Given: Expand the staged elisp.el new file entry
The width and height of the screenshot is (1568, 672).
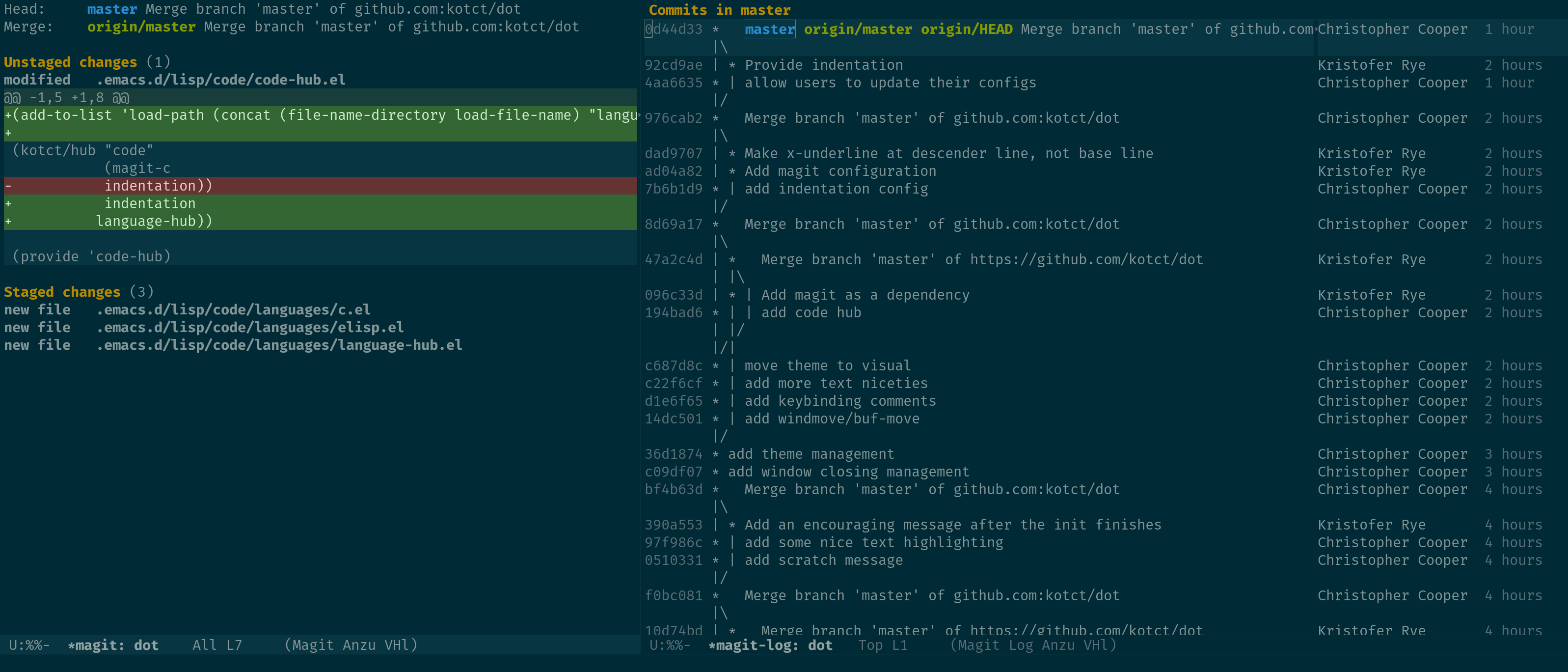Looking at the screenshot, I should 249,327.
